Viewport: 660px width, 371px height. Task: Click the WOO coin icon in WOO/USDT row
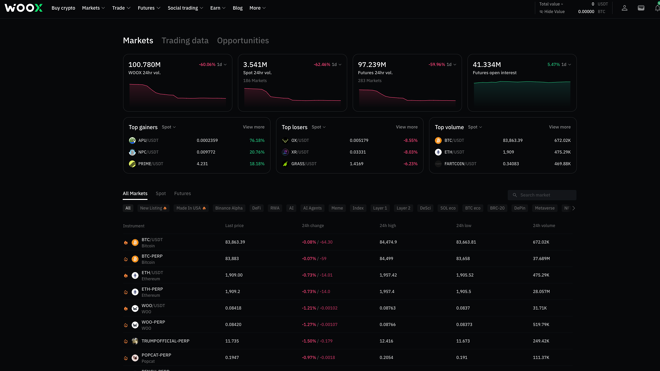pos(135,308)
